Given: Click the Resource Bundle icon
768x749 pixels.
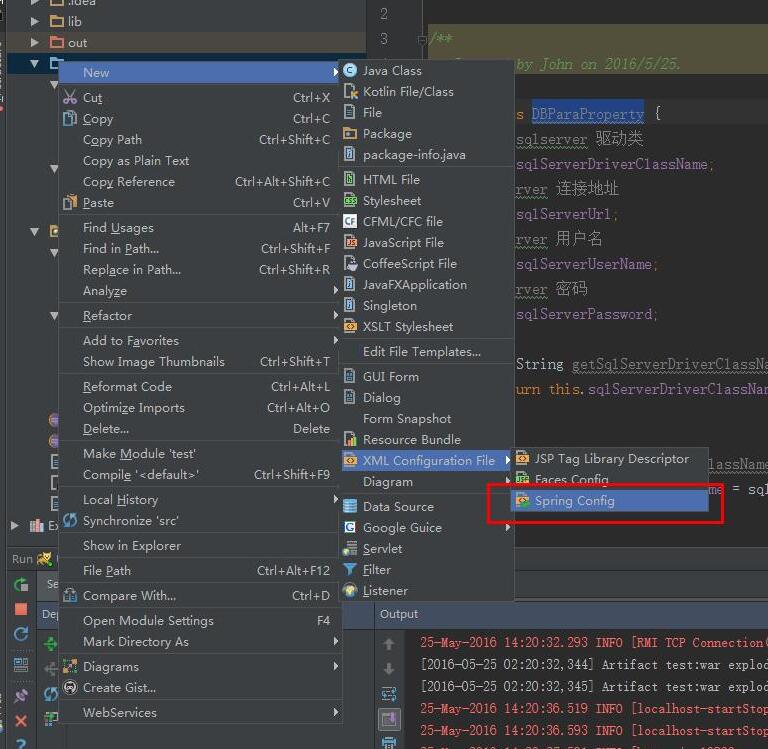Looking at the screenshot, I should click(x=350, y=439).
